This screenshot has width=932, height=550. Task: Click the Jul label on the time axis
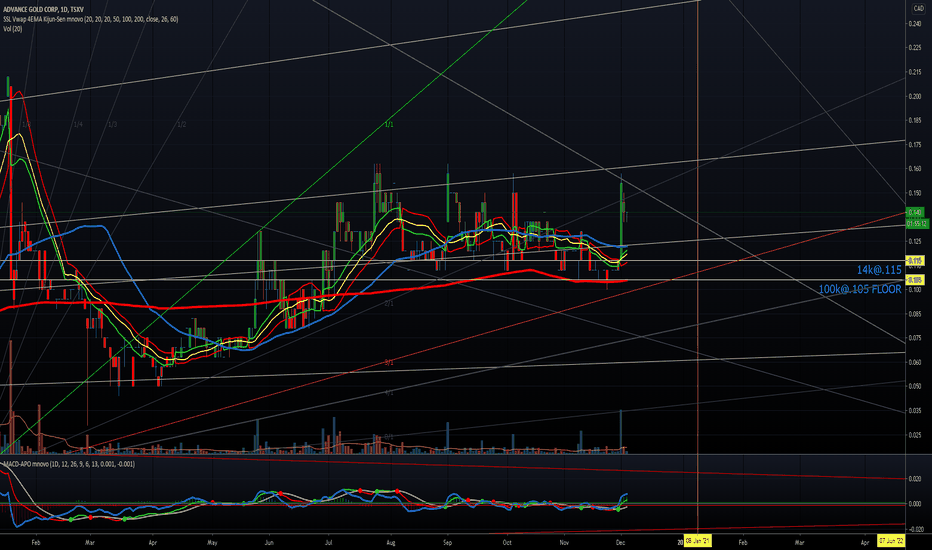click(x=329, y=542)
